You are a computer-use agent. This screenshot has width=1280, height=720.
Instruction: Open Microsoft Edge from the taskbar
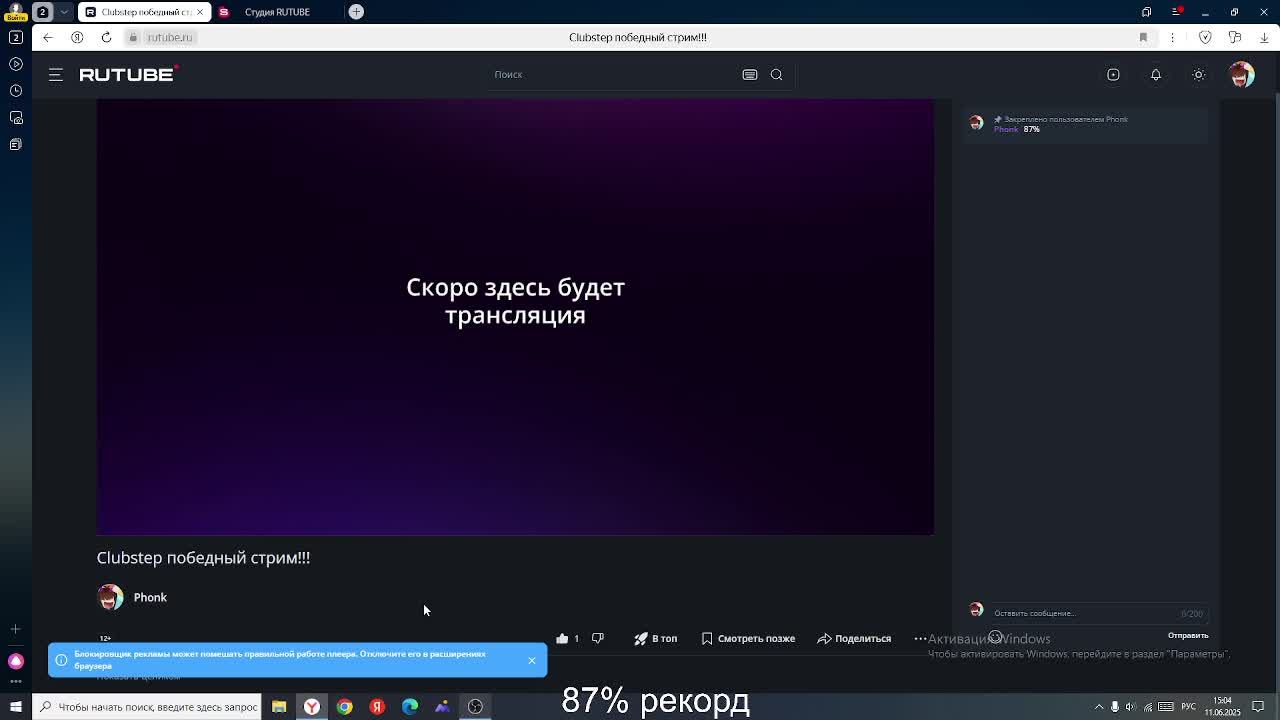click(410, 707)
